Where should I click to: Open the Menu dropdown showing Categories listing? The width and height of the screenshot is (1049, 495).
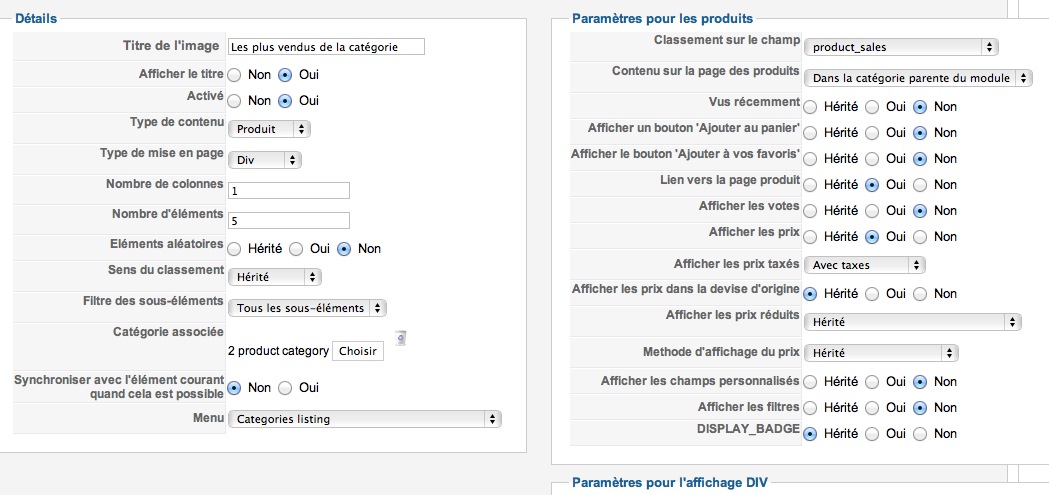click(x=365, y=419)
